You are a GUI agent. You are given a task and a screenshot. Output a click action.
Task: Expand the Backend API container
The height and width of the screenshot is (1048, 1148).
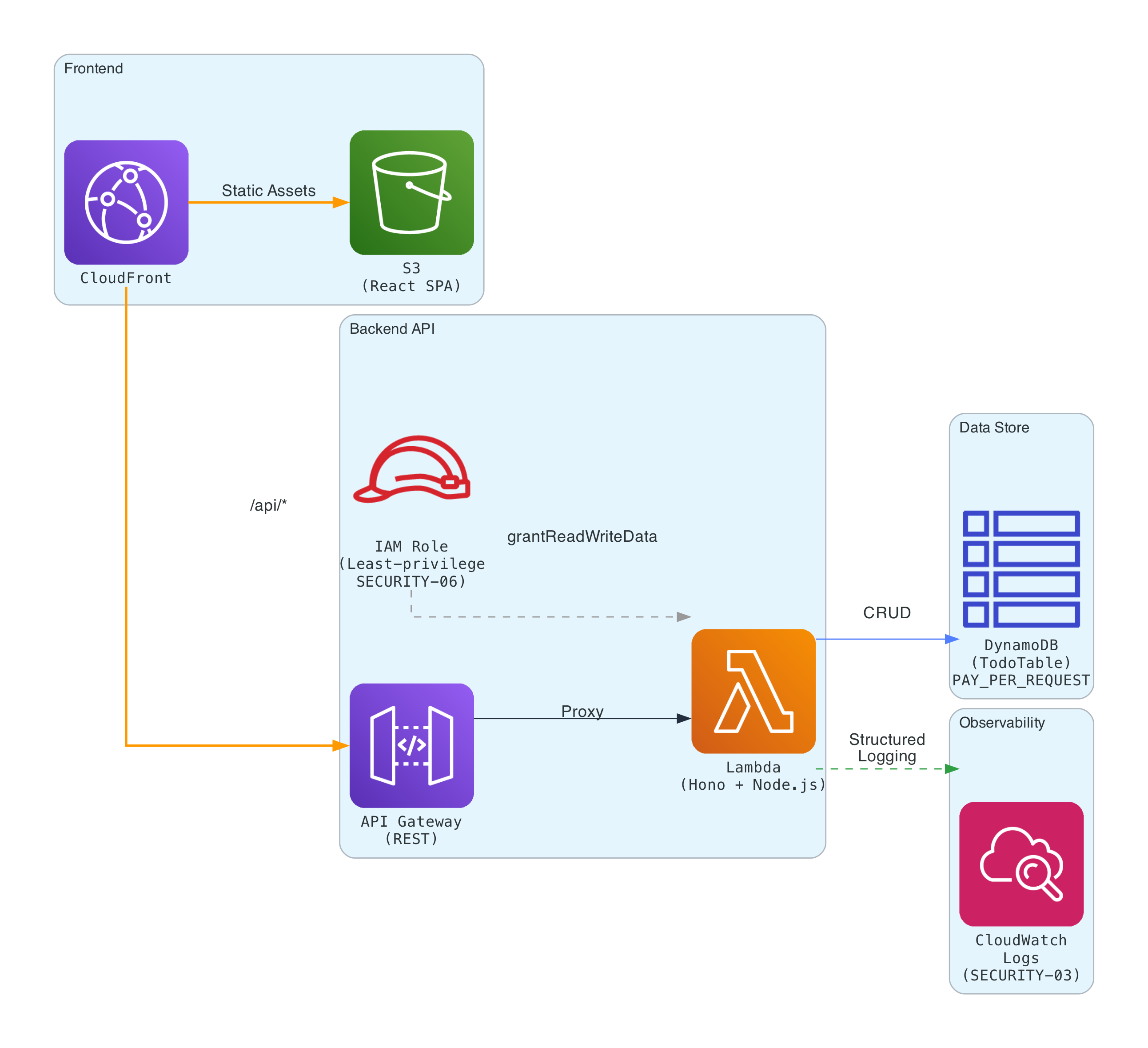[x=392, y=329]
